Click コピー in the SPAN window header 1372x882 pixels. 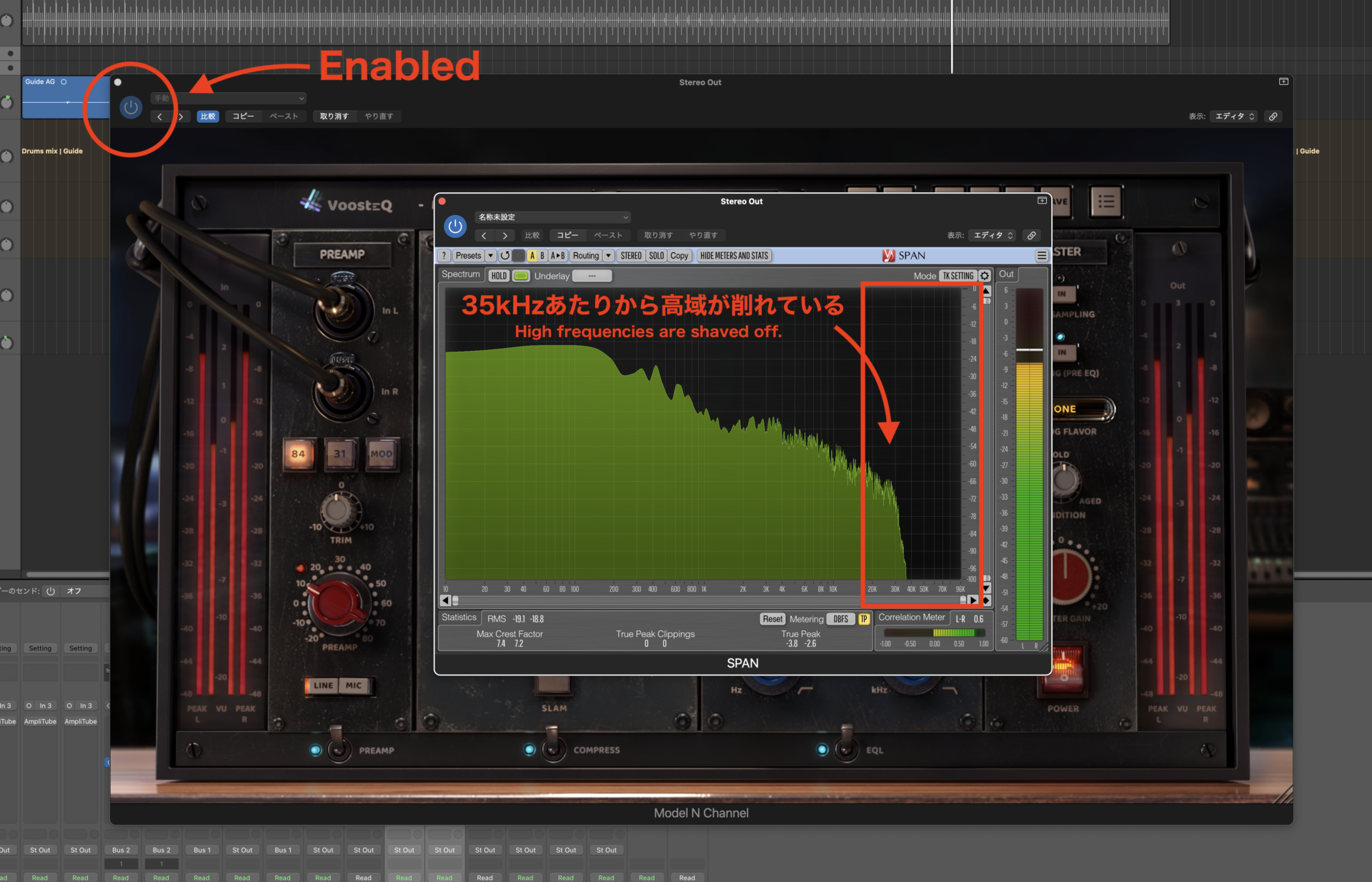(x=567, y=235)
